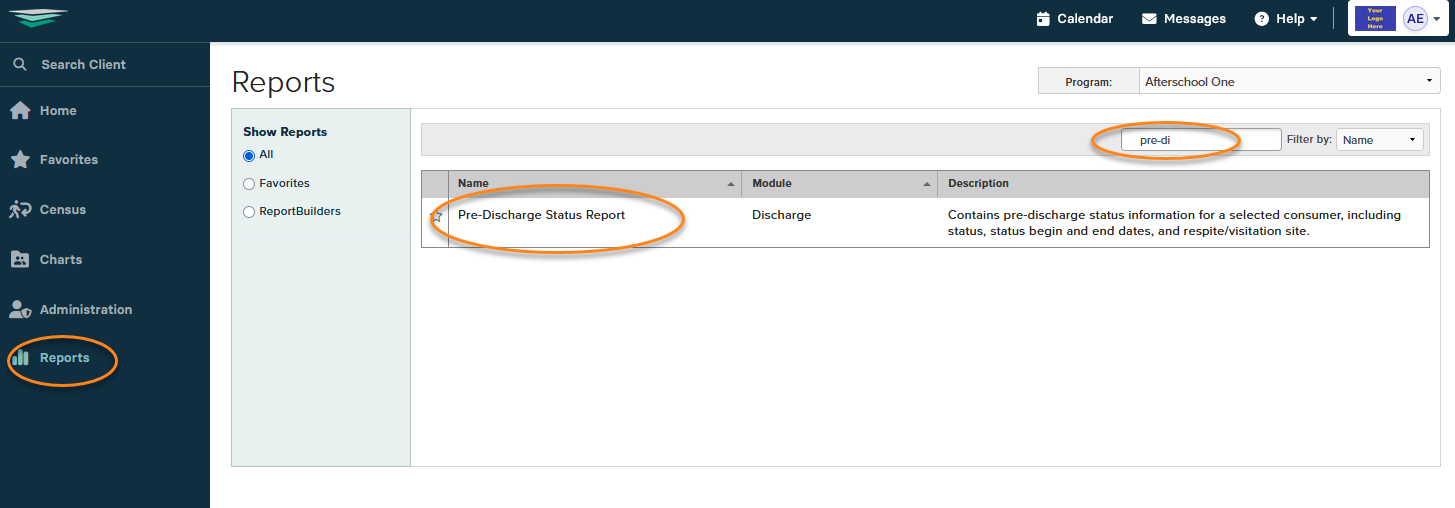1455x508 pixels.
Task: Open the AE user account menu
Action: [1421, 19]
